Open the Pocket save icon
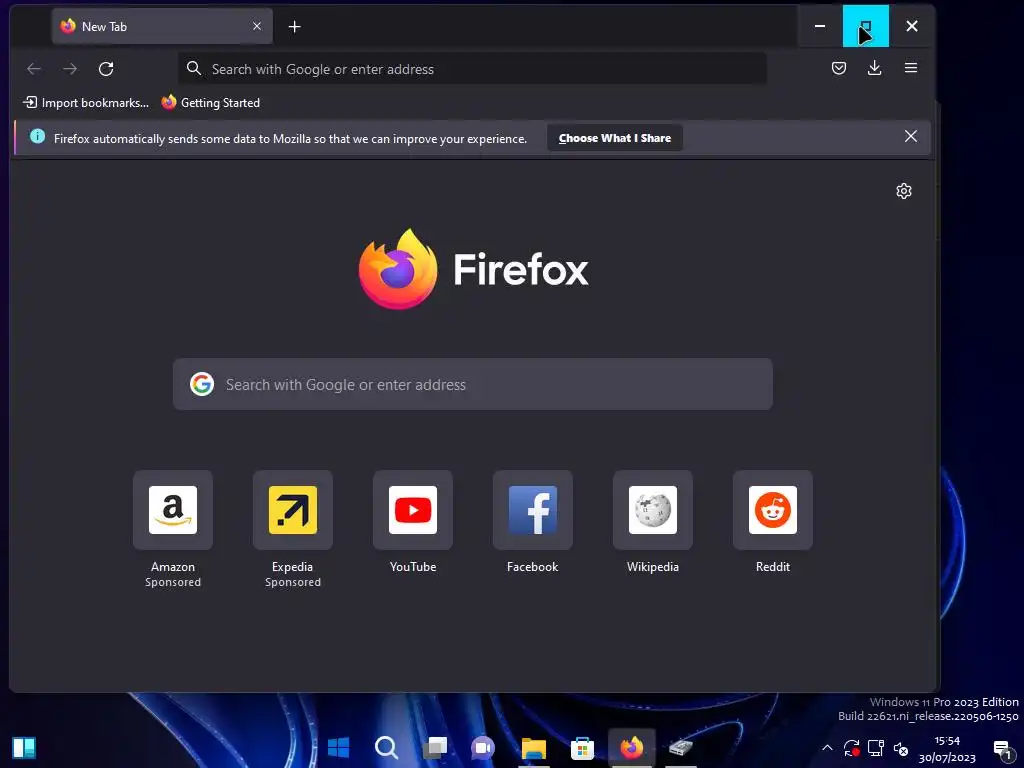Image resolution: width=1024 pixels, height=768 pixels. (839, 68)
